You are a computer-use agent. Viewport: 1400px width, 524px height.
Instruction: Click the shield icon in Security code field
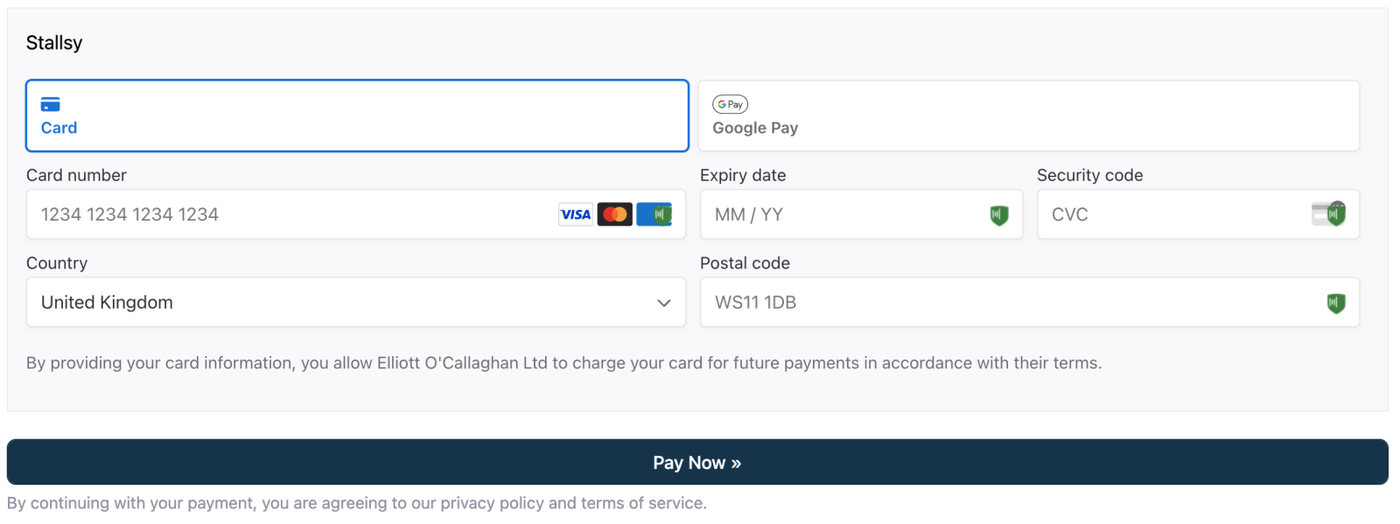[1335, 214]
